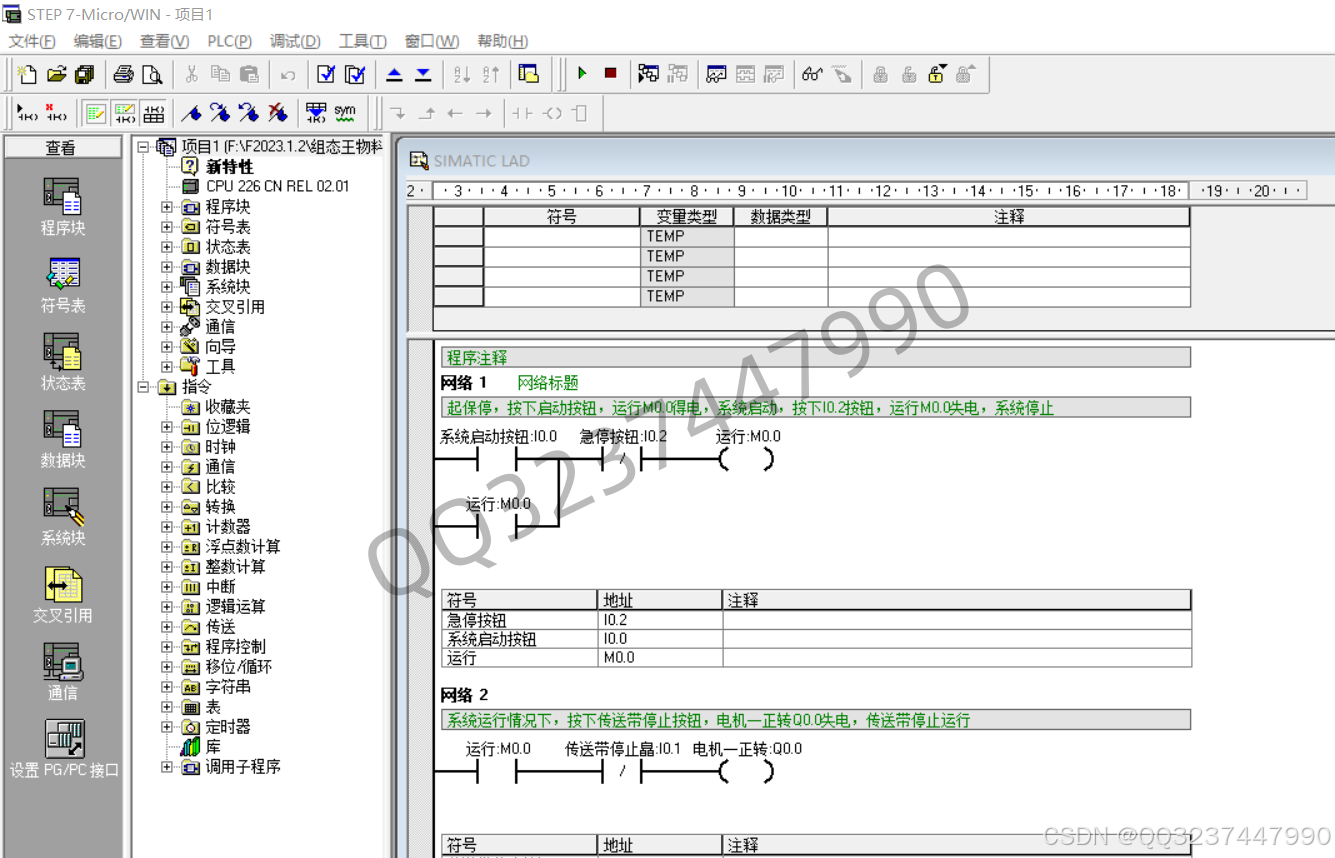Open 数据块 in the navigation bar
Viewport: 1335px width, 858px height.
[62, 440]
